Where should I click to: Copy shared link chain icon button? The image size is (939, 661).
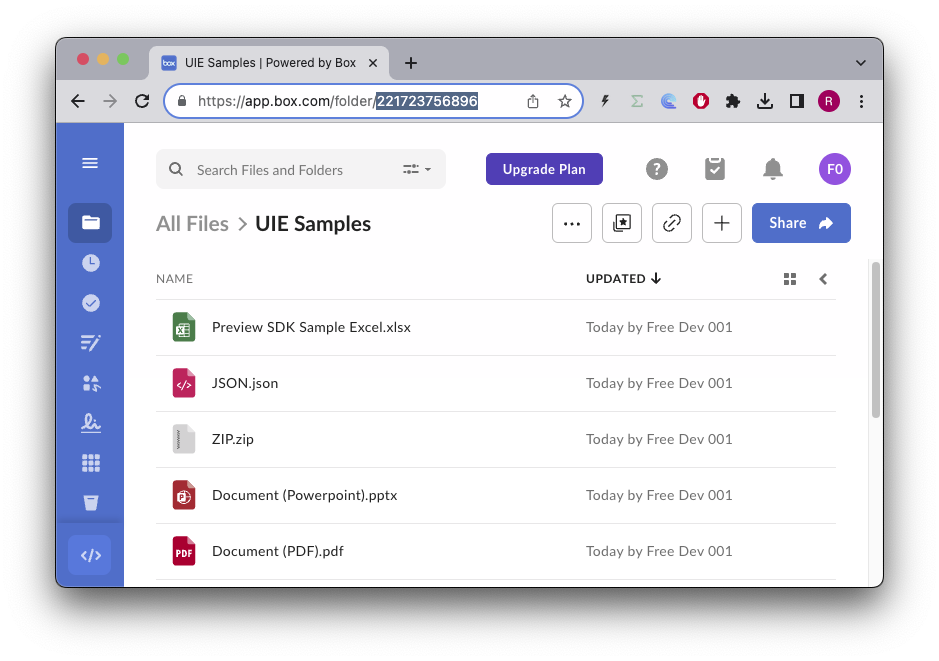671,223
